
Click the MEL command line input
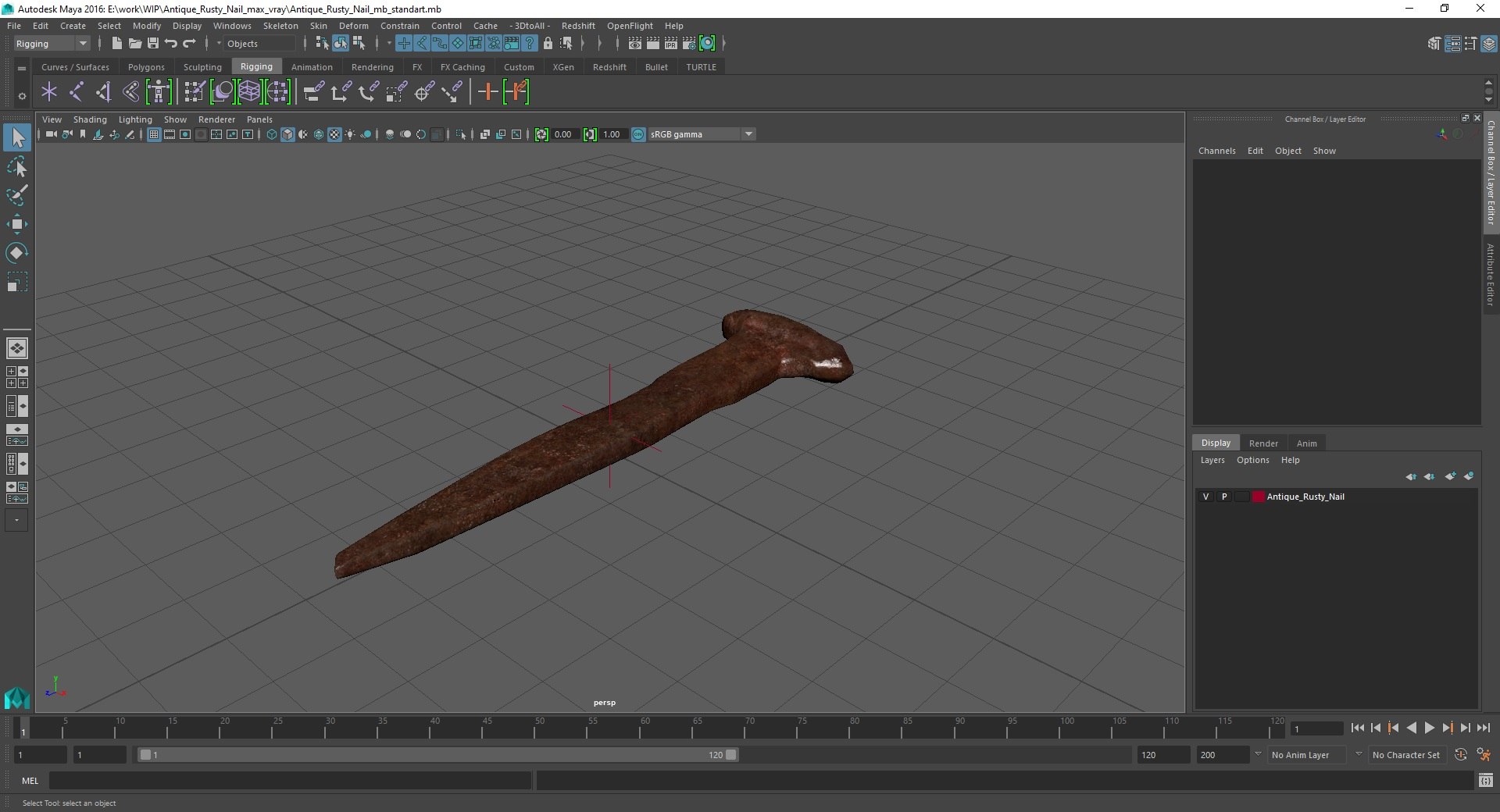click(290, 780)
